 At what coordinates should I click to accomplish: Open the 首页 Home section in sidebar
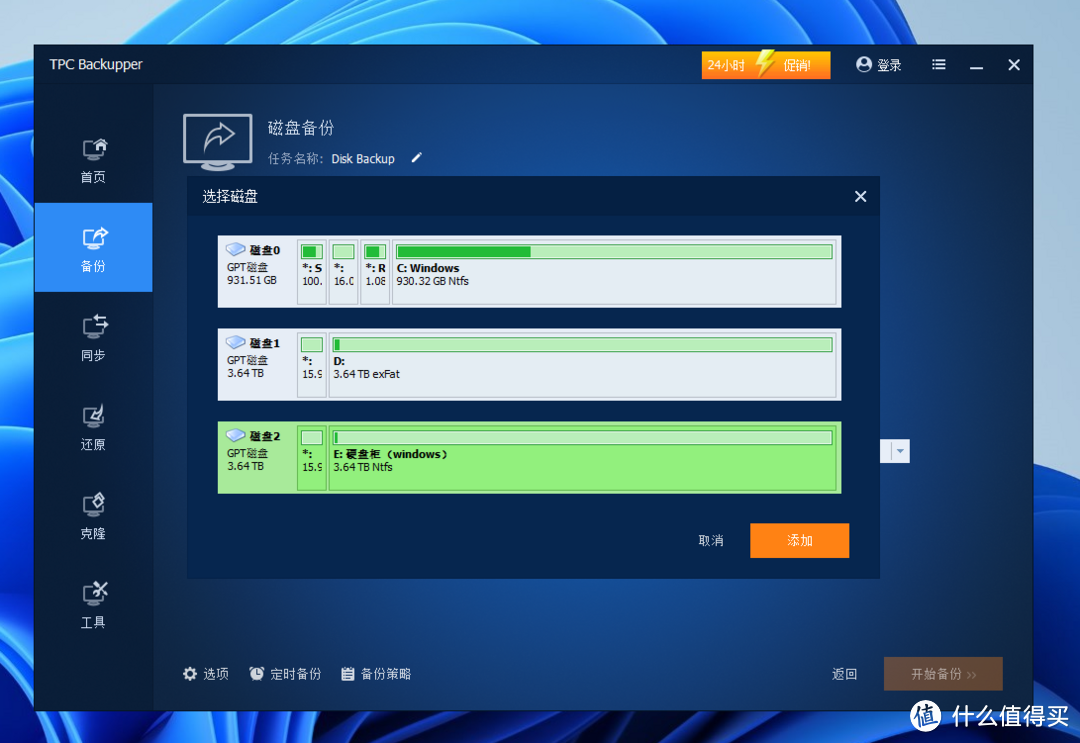coord(93,160)
